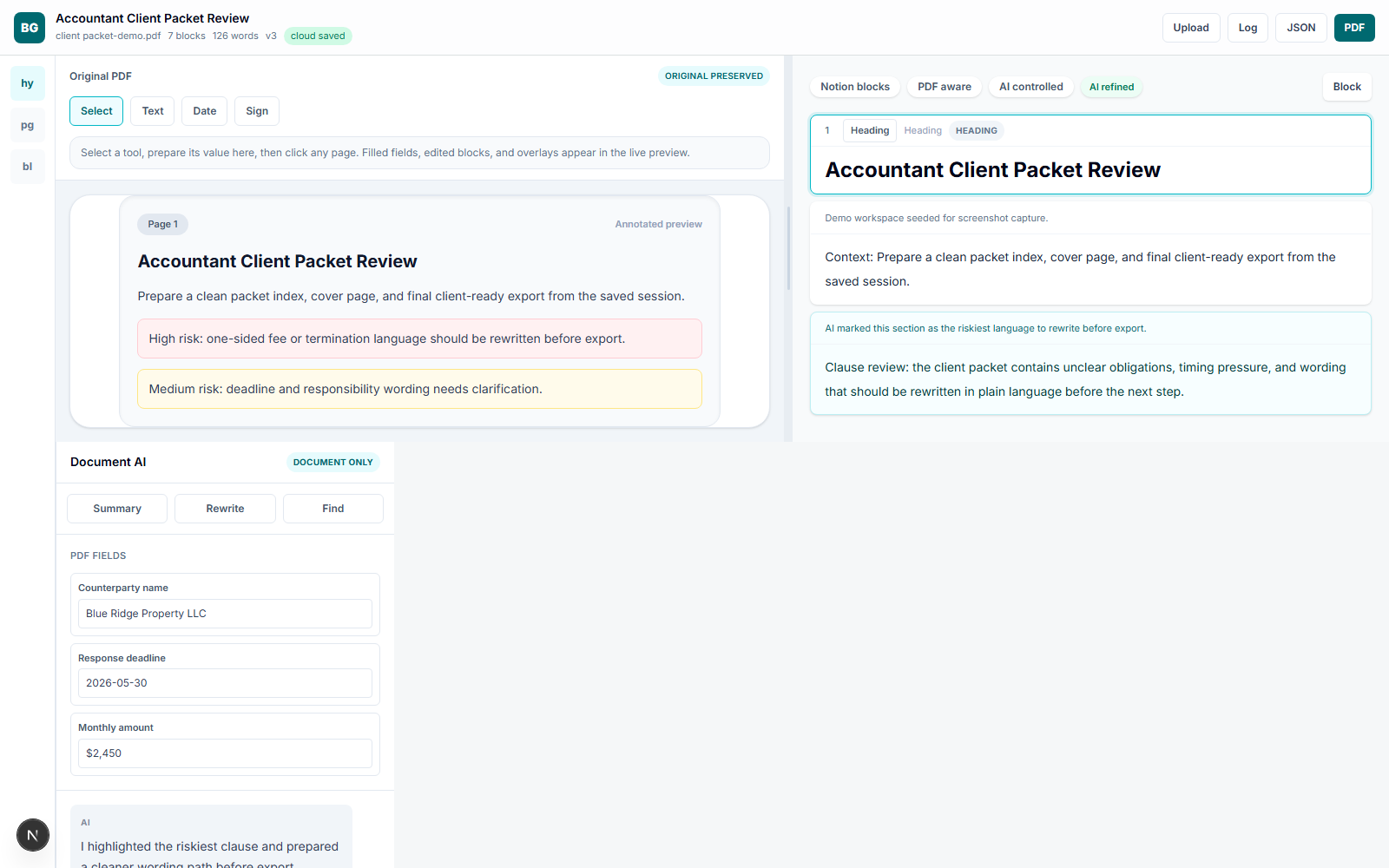
Task: Open the bl sidebar item
Action: pos(28,167)
